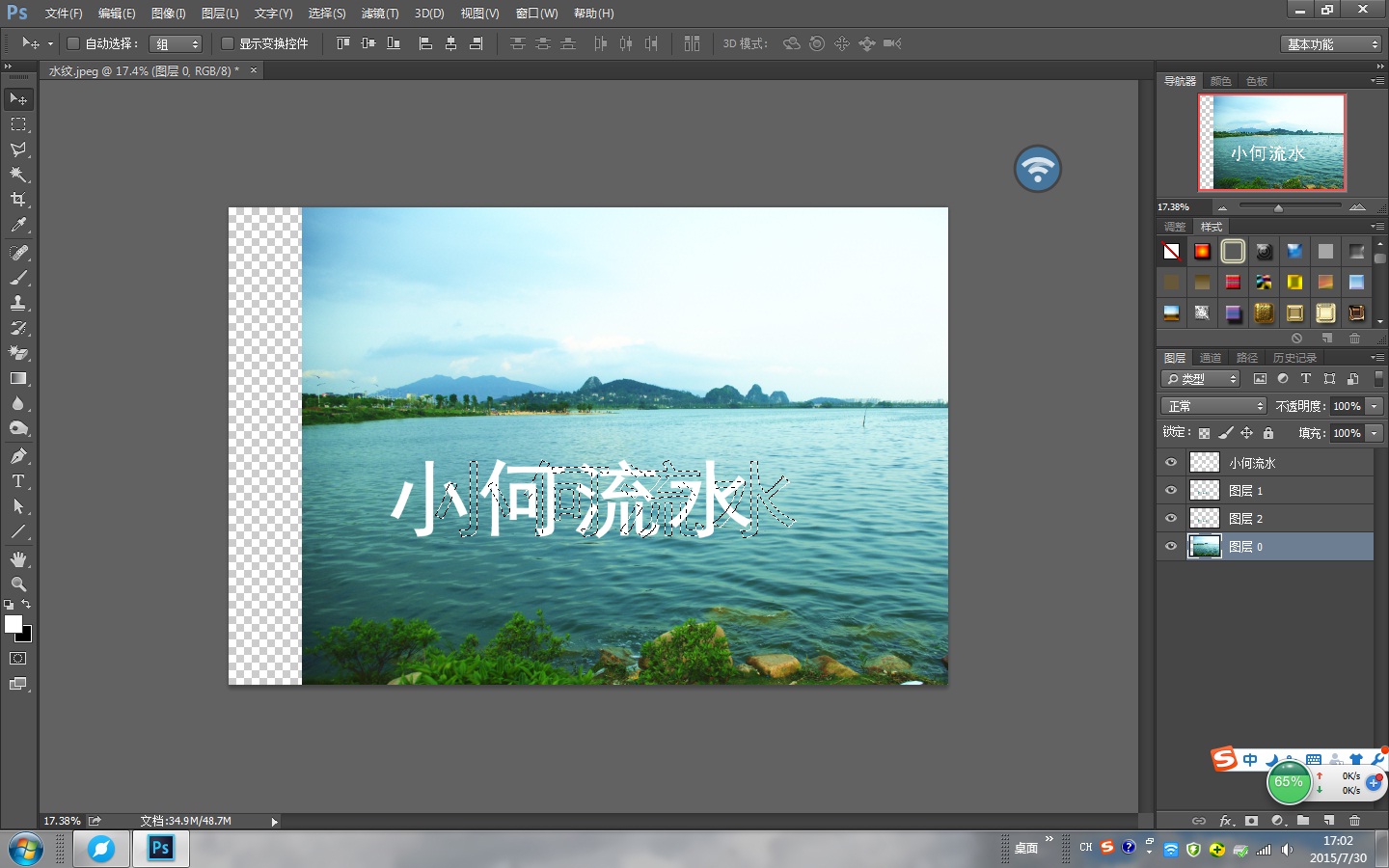Screen dimensions: 1389x868
Task: Select the Hand tool
Action: pyautogui.click(x=18, y=559)
